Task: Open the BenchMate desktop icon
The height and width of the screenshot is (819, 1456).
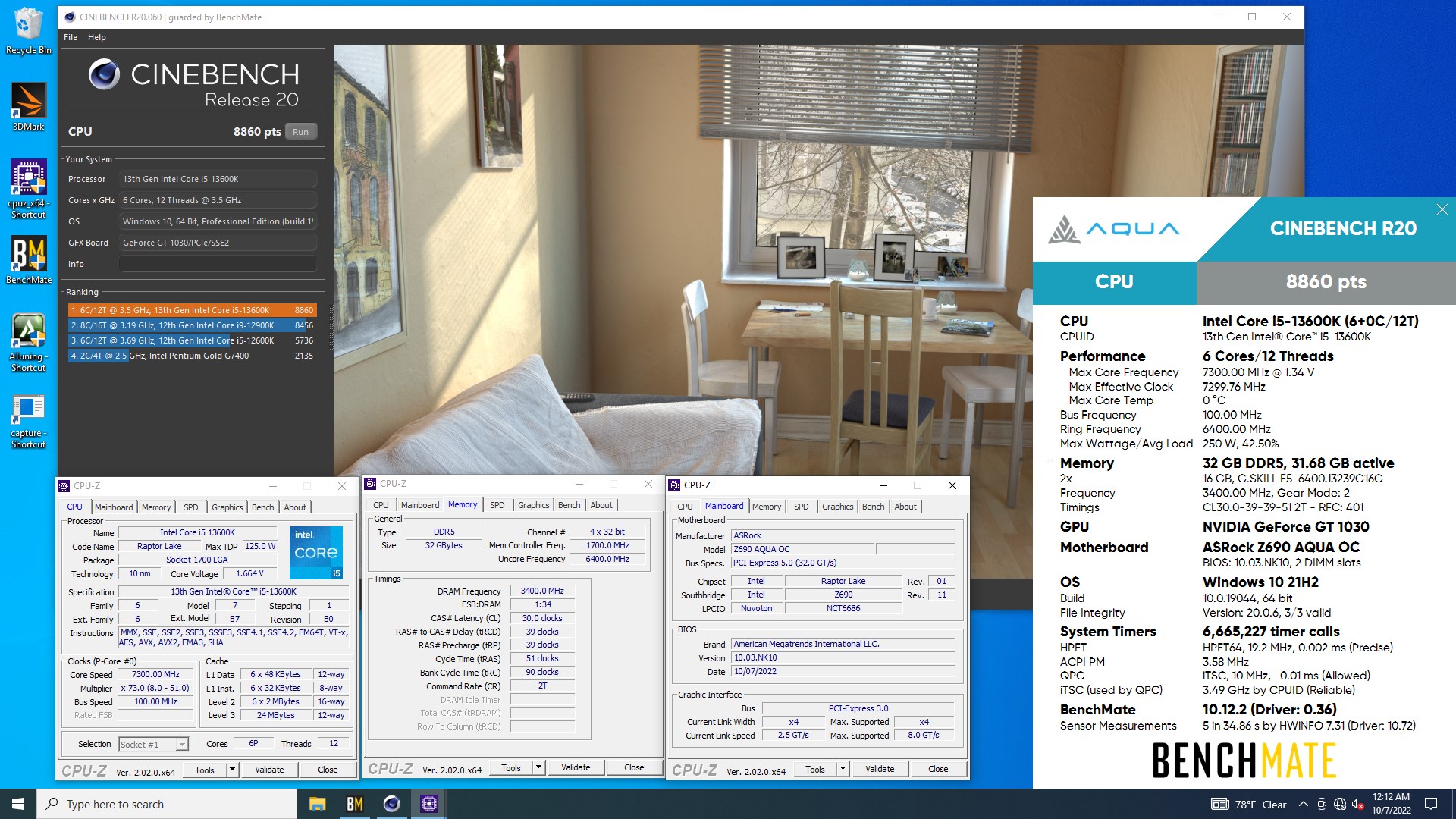Action: click(x=28, y=260)
